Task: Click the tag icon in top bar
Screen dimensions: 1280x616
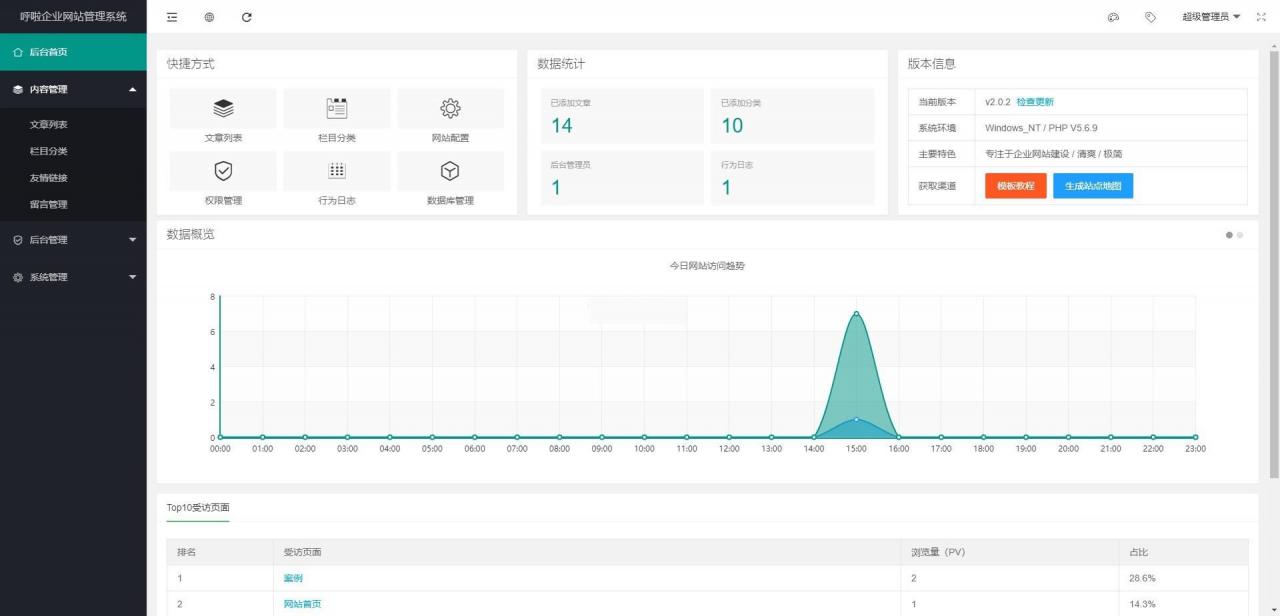Action: (x=1150, y=17)
